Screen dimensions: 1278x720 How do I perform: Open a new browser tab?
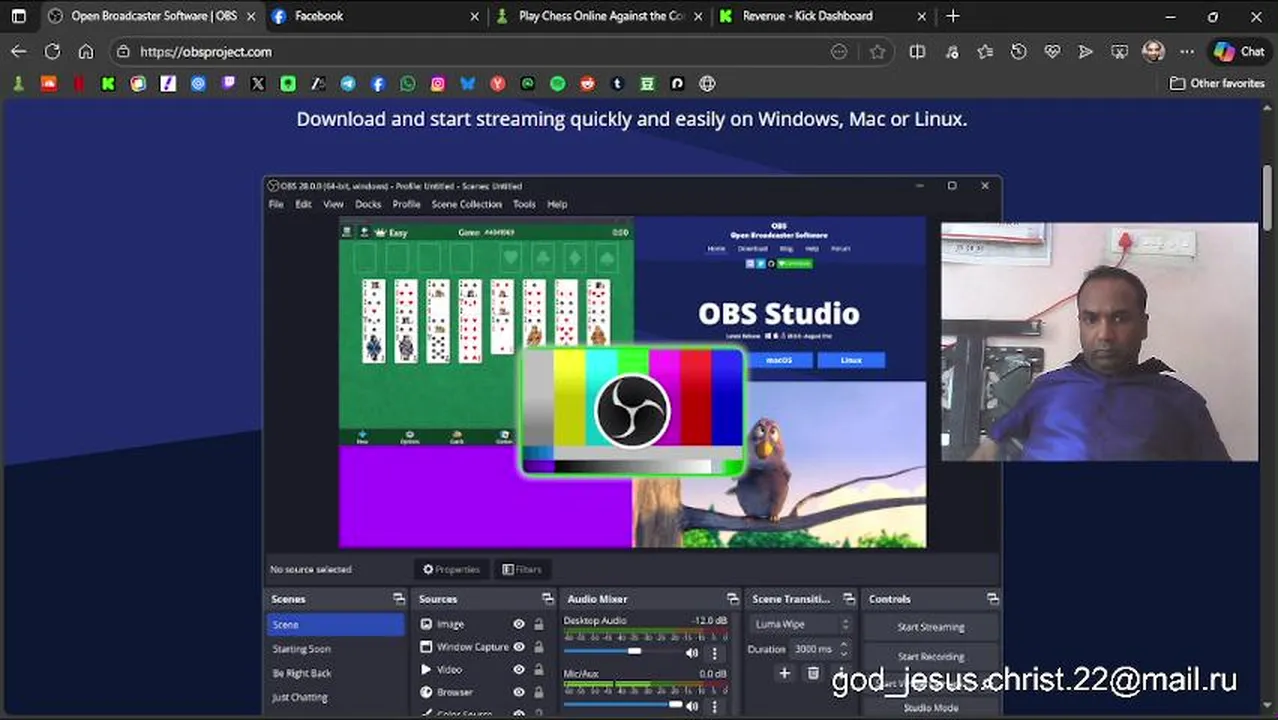click(x=952, y=16)
